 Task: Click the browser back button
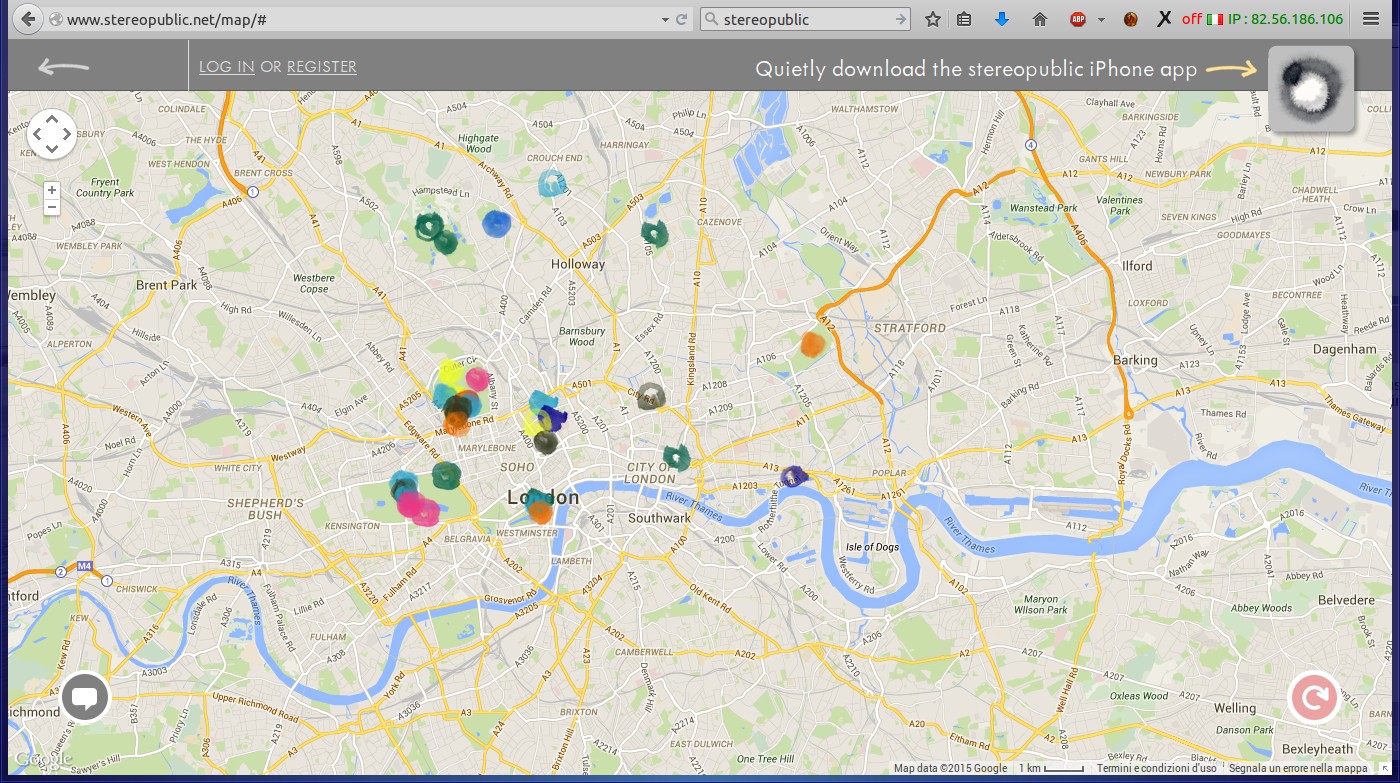(x=28, y=18)
